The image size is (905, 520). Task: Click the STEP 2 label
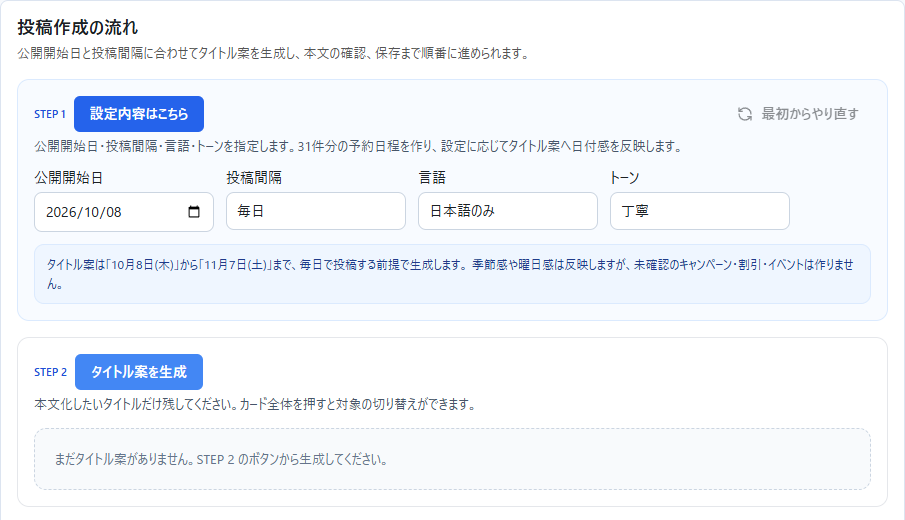50,372
